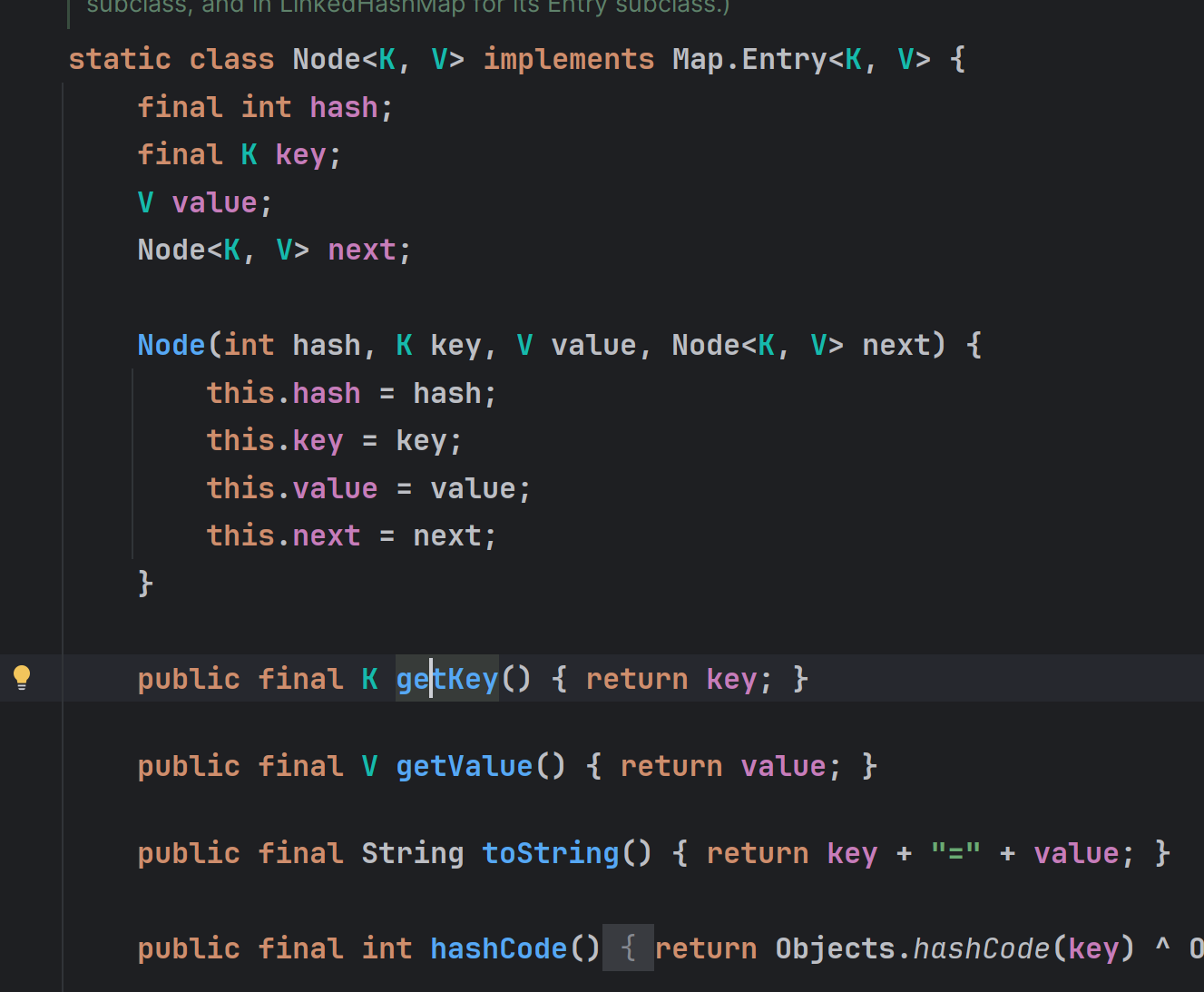Click the toString method name
Viewport: 1204px width, 992px height.
tap(551, 853)
